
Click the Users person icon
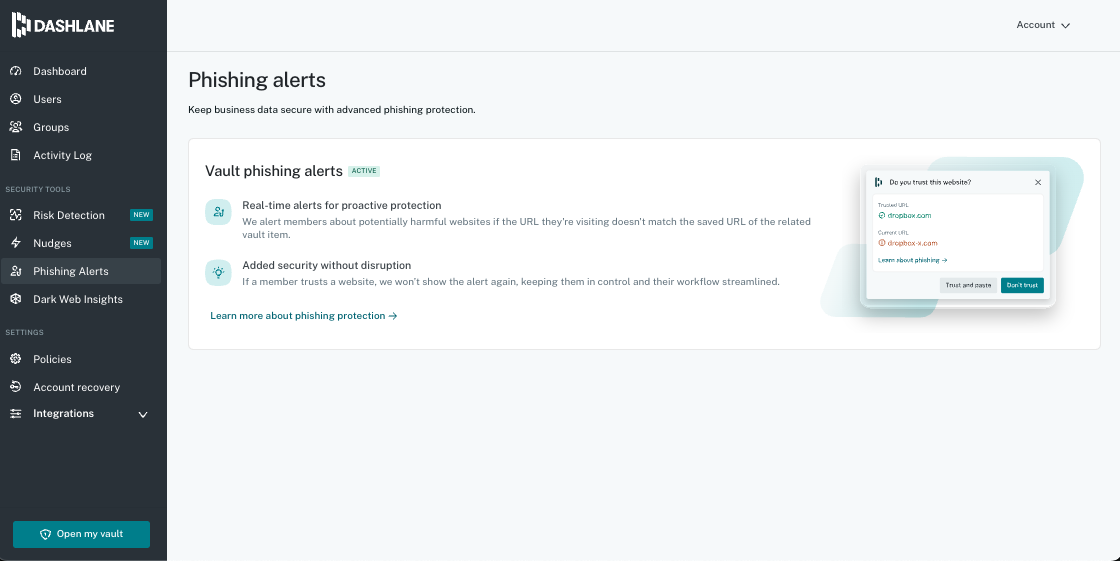coord(16,99)
